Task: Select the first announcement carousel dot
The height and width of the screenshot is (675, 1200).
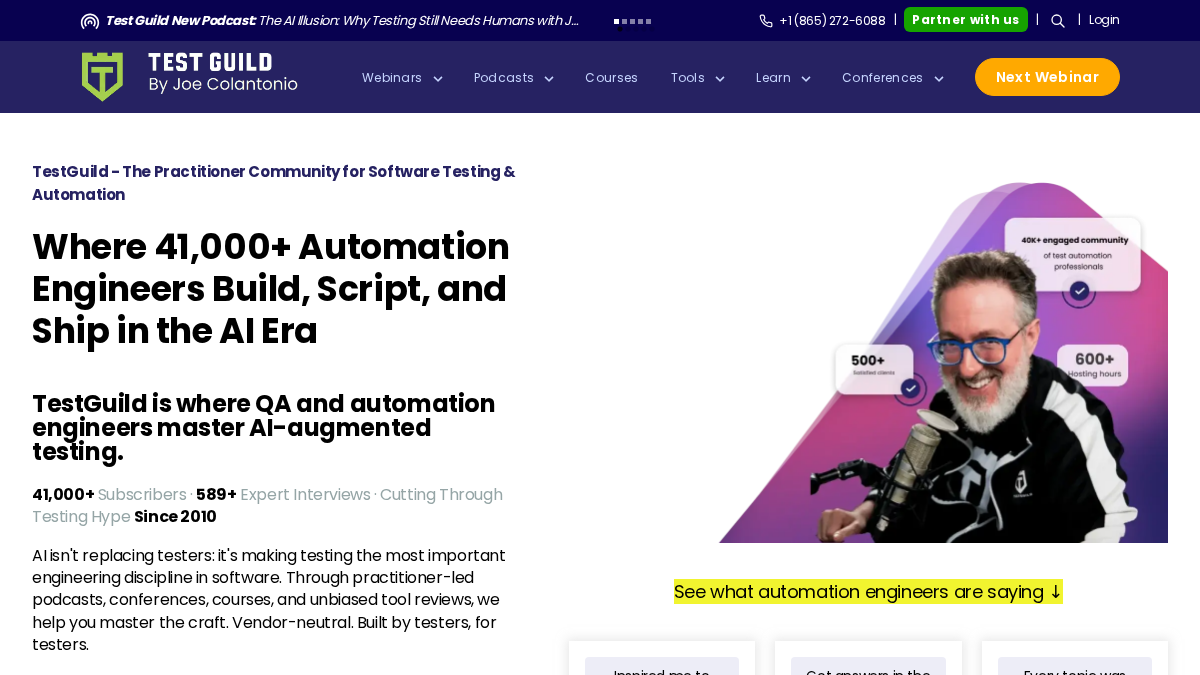Action: (616, 21)
